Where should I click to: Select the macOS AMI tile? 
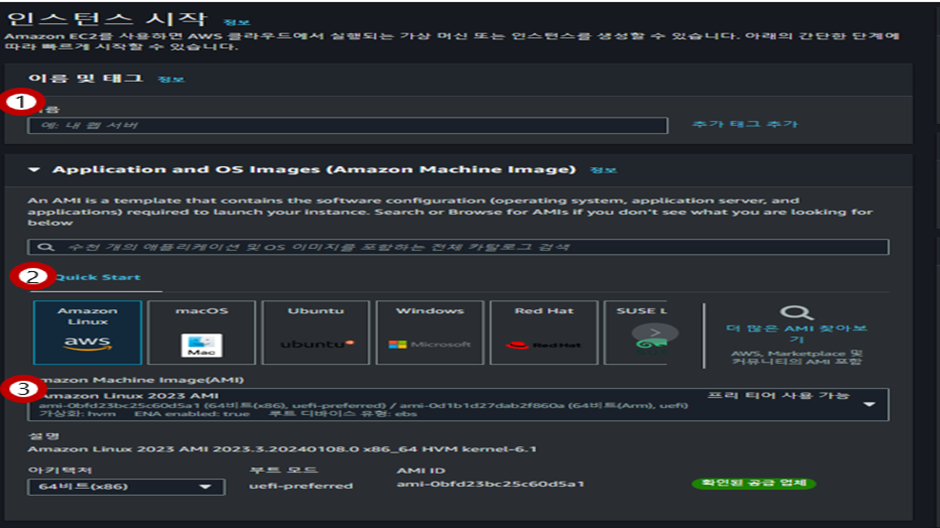(201, 333)
